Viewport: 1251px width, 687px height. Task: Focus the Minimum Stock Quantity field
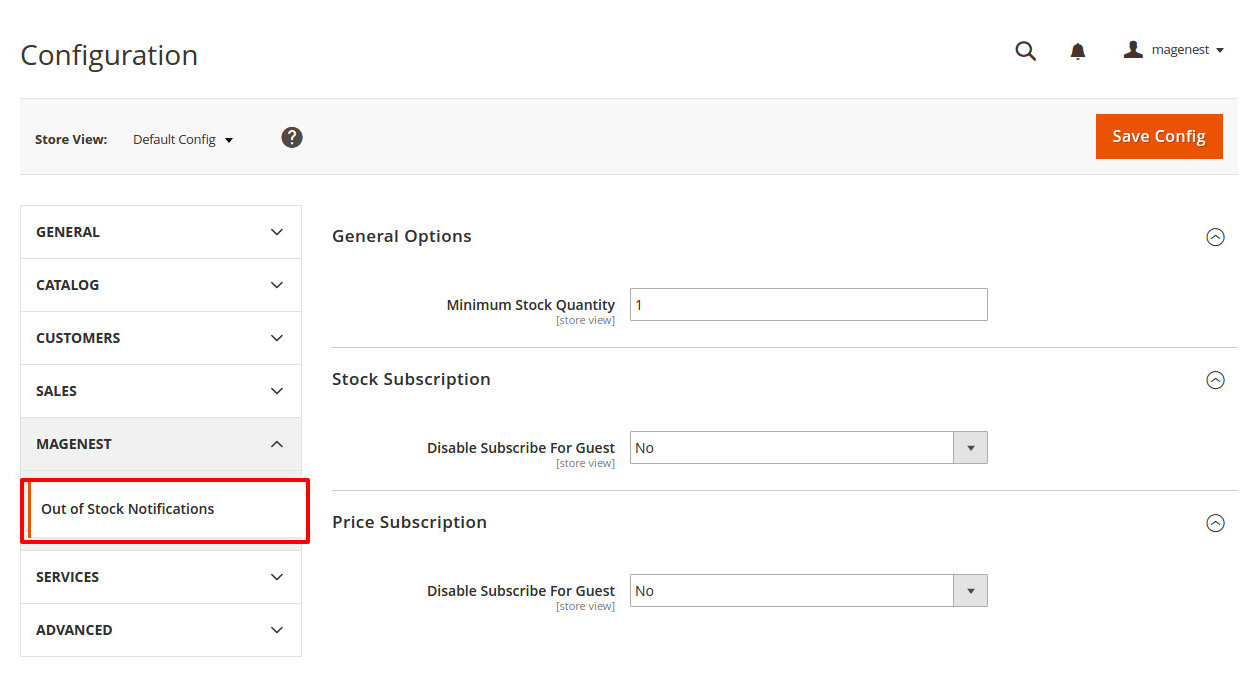(x=809, y=305)
